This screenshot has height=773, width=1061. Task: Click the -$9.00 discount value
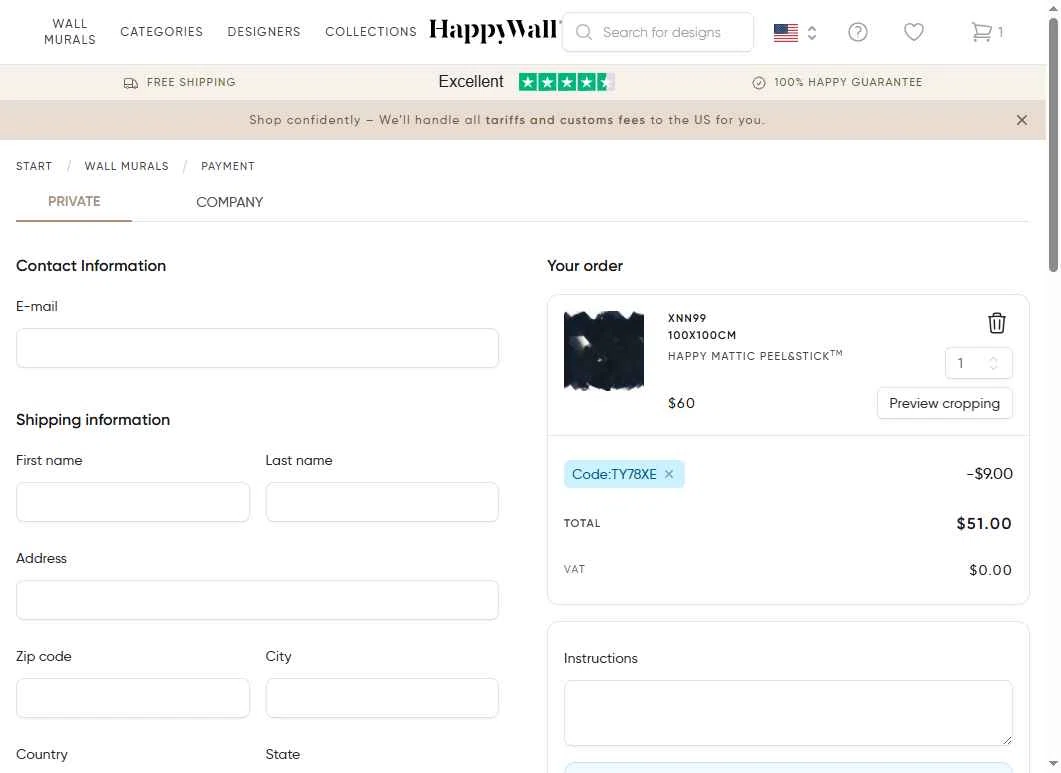click(x=989, y=474)
